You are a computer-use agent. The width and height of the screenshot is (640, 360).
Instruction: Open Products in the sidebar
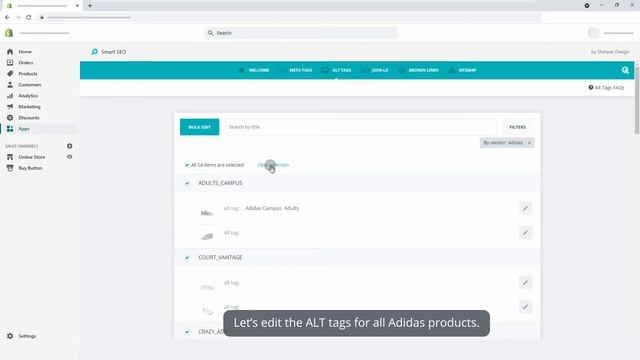point(27,74)
